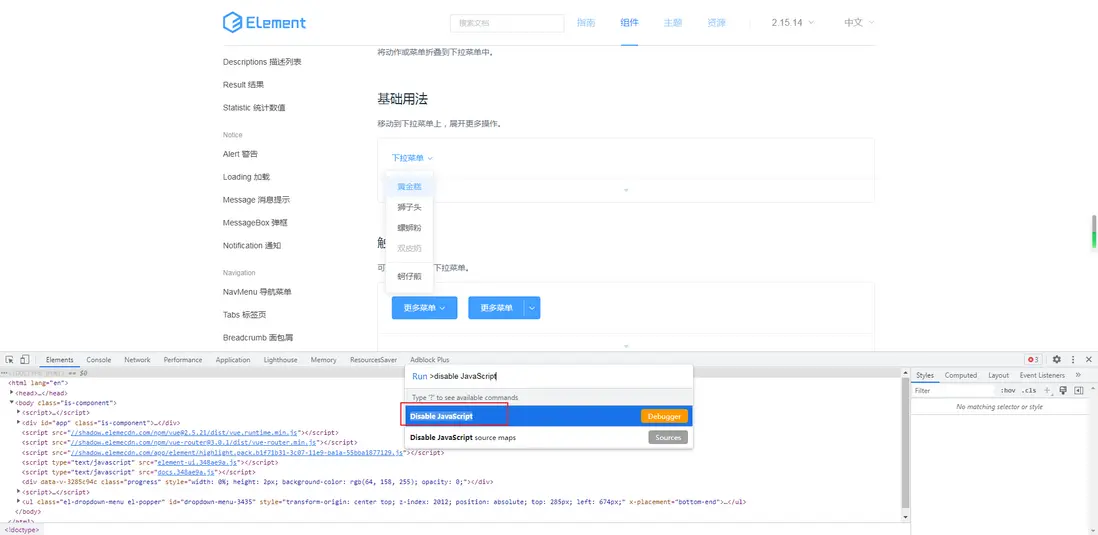Toggle the device toolbar icon
1098x535 pixels.
(25, 359)
